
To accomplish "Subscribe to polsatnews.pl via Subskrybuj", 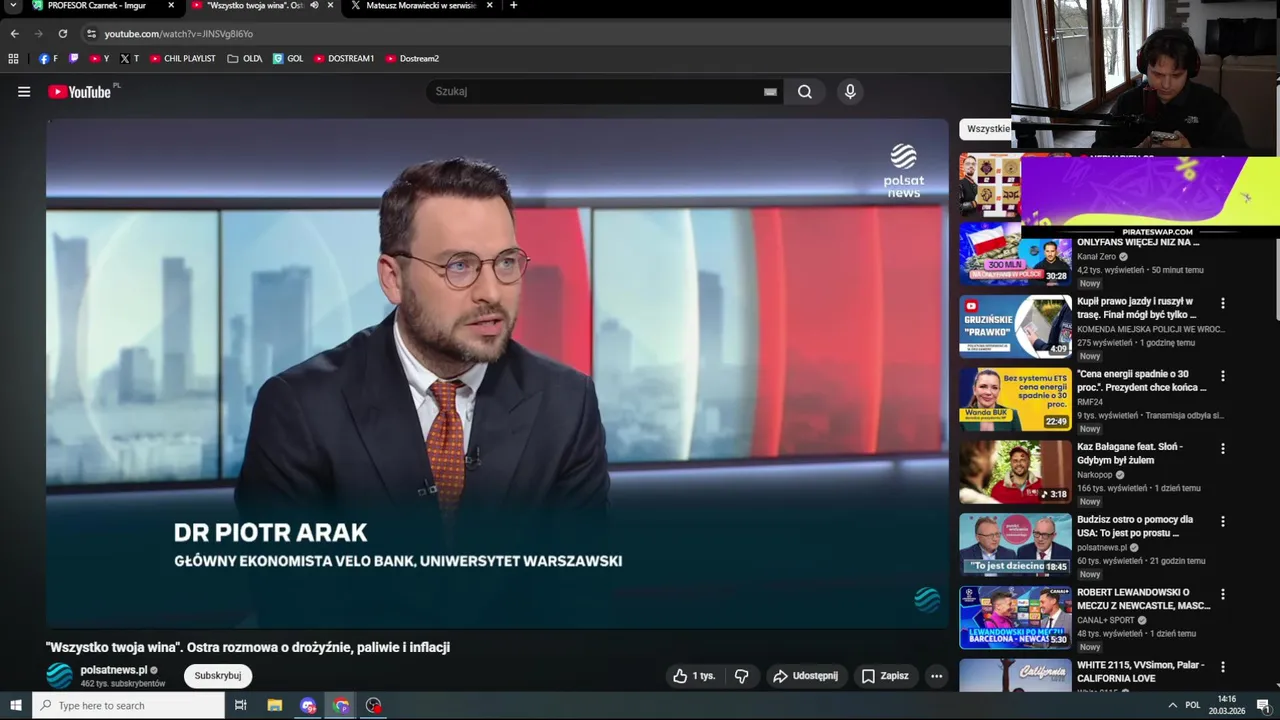I will tap(218, 676).
